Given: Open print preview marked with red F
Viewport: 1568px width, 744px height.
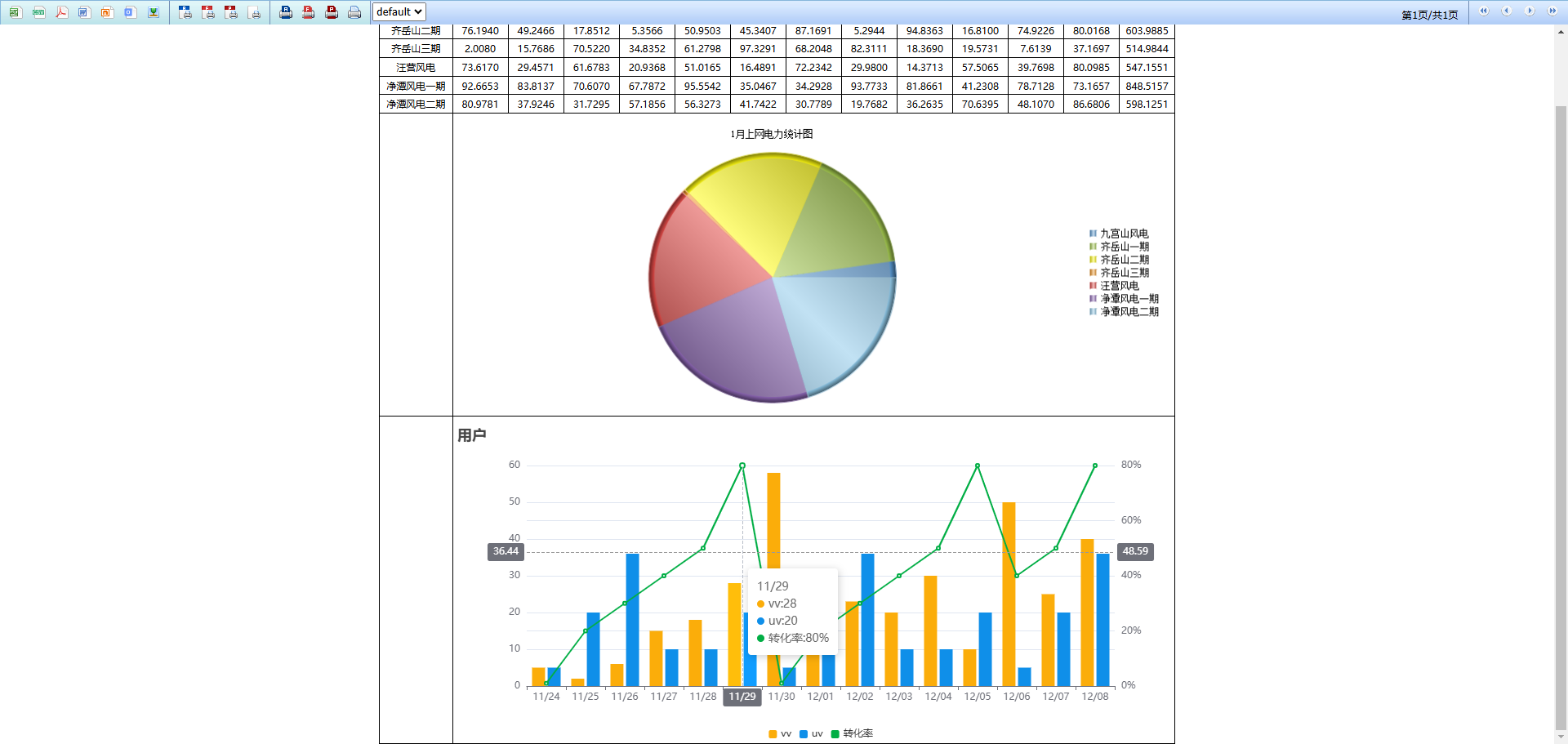Looking at the screenshot, I should tap(208, 12).
